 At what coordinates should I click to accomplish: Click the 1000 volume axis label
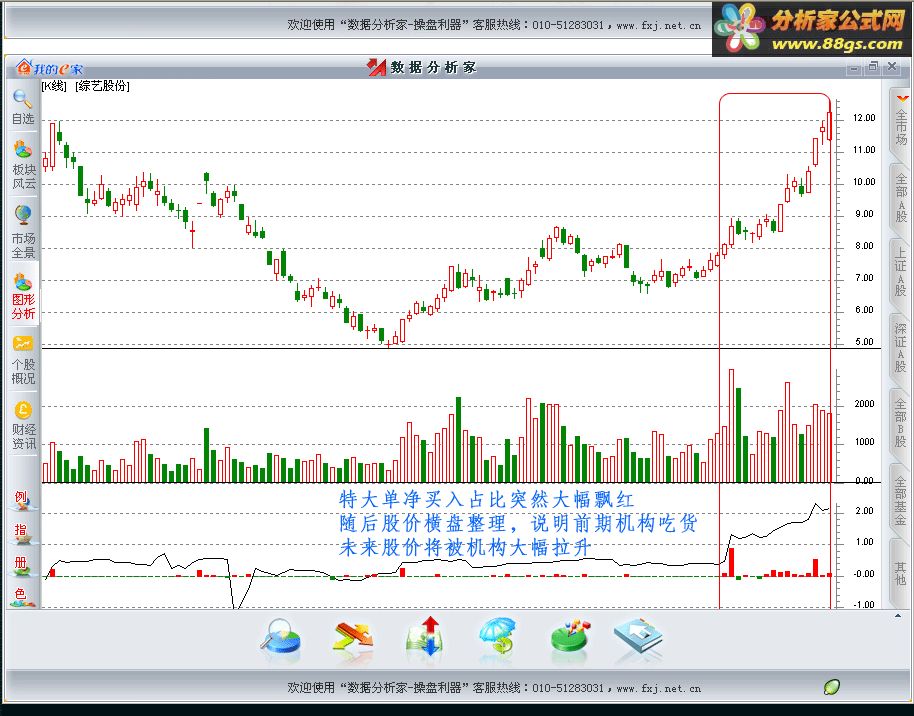coord(864,442)
